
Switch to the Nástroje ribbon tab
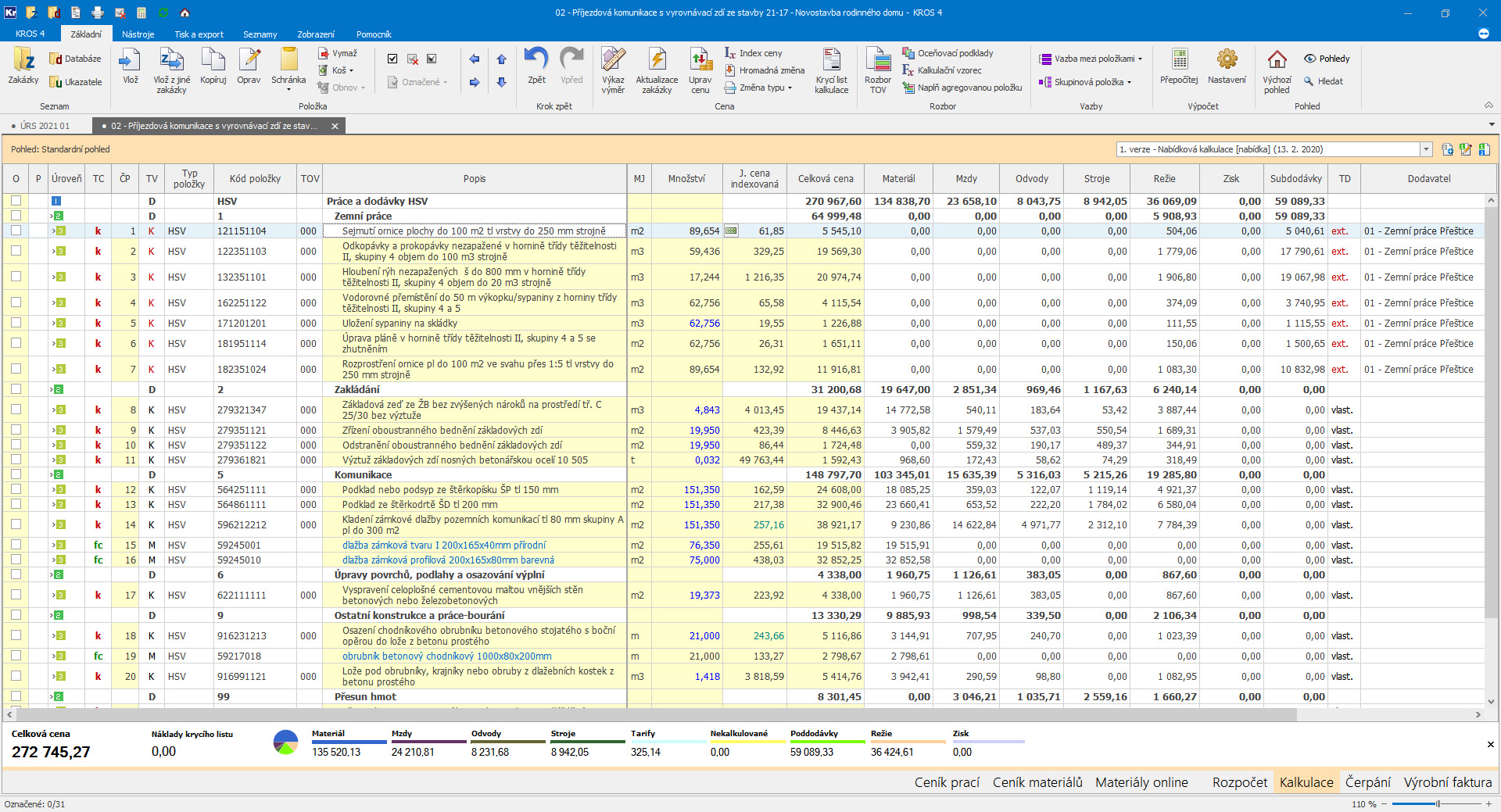click(138, 34)
